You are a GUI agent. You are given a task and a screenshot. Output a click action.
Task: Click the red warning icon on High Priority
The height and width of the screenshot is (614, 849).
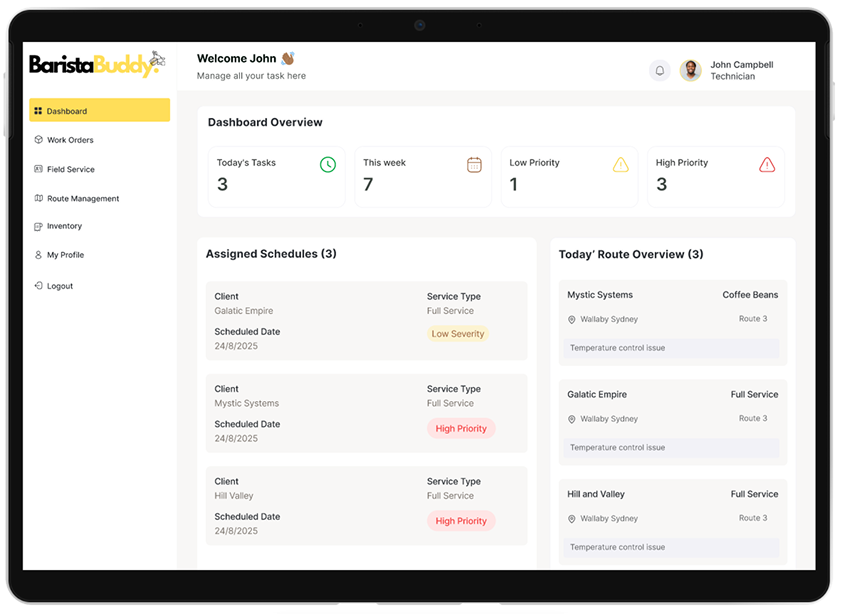point(767,165)
